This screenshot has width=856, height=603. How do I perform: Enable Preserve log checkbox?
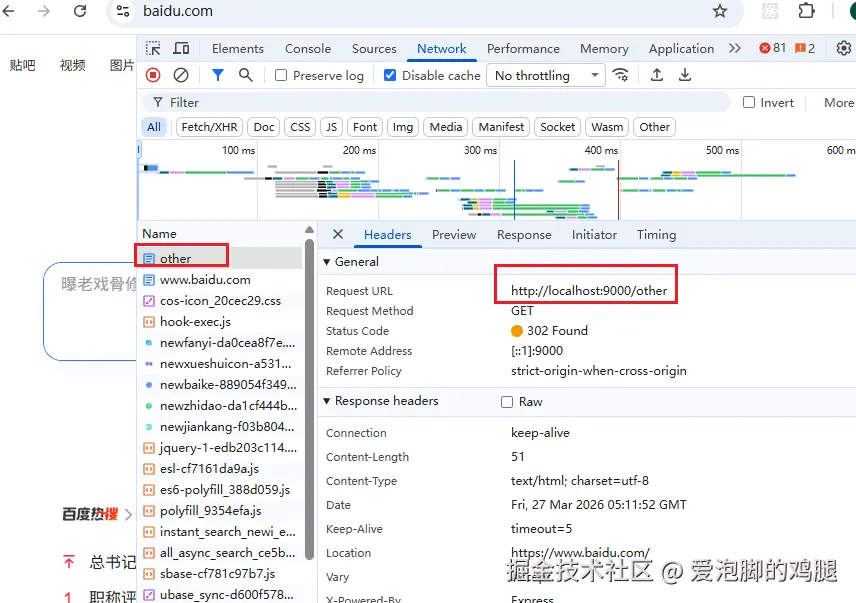(x=281, y=75)
